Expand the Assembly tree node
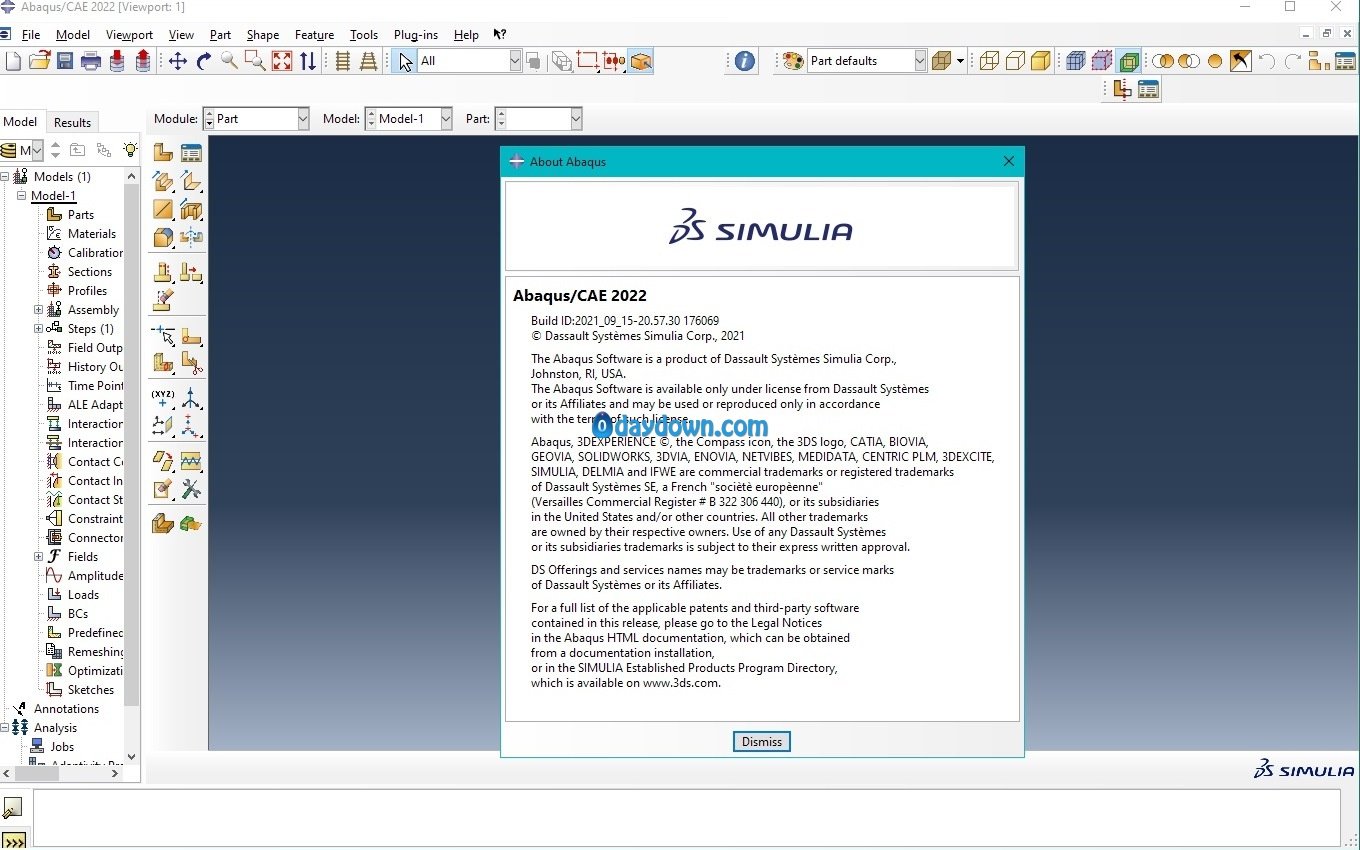Screen dimensions: 1360x850 39,310
